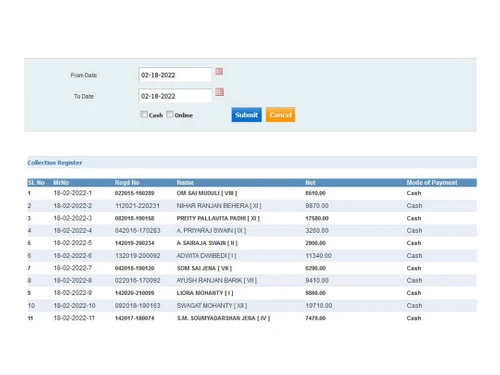
Task: Select receipt number 18-02-2022-9
Action: [73, 293]
